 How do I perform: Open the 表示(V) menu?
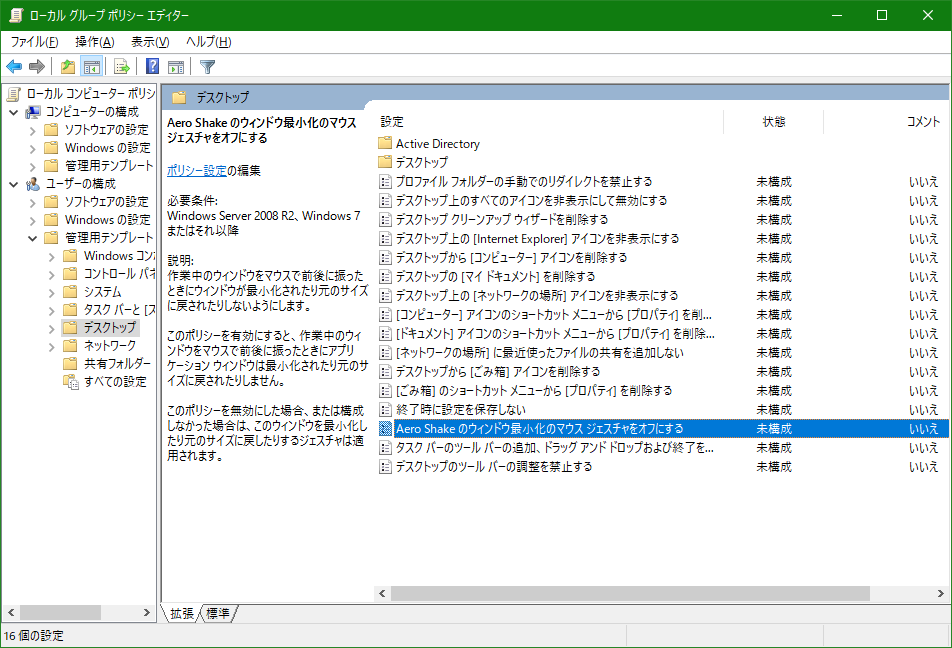[x=150, y=42]
